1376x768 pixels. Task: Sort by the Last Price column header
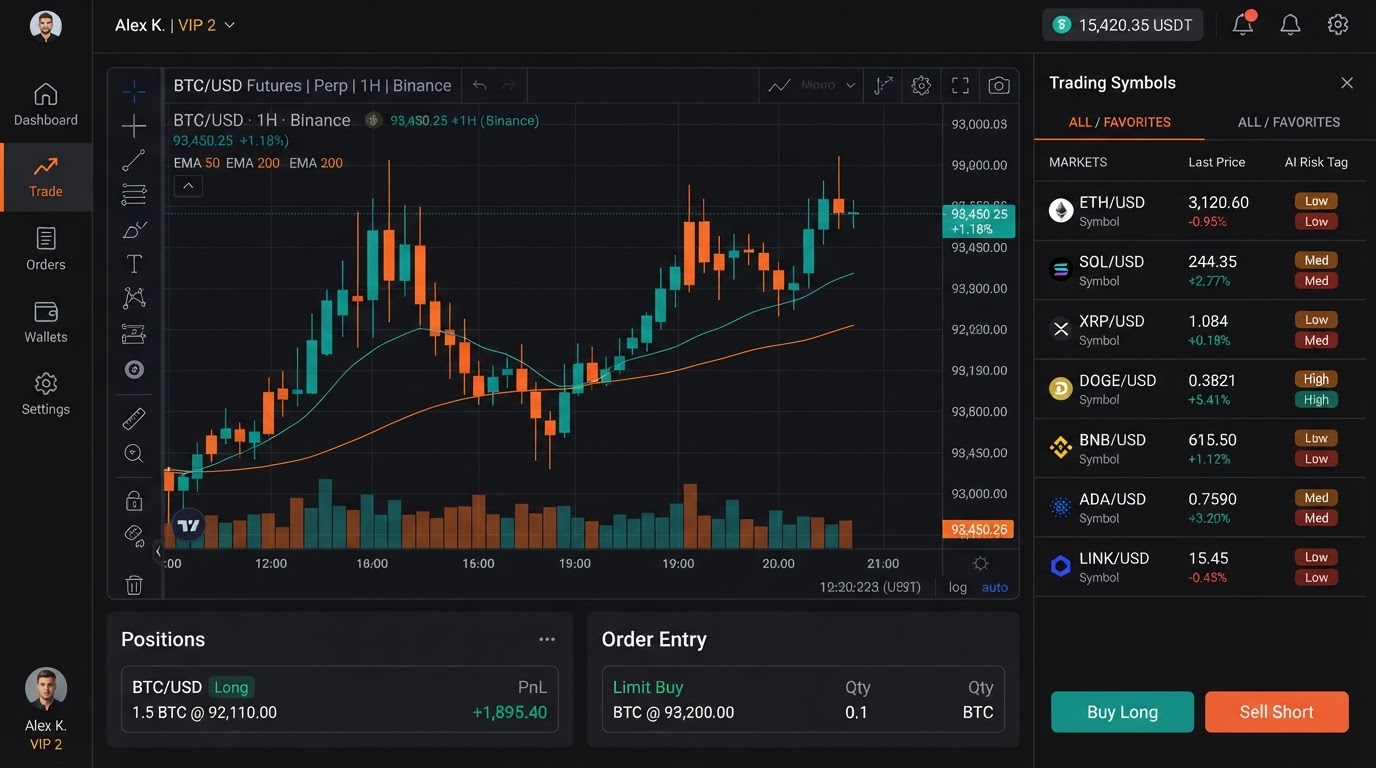point(1216,162)
